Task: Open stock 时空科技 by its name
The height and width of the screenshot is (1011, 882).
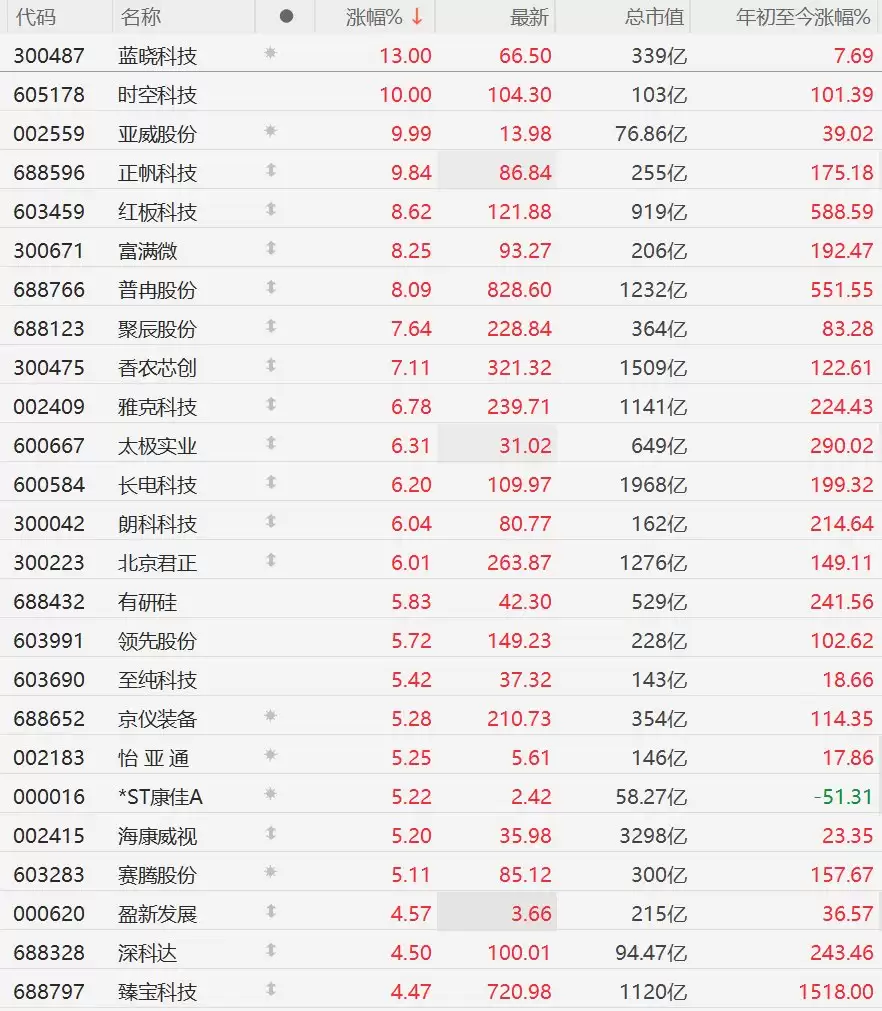Action: [157, 95]
